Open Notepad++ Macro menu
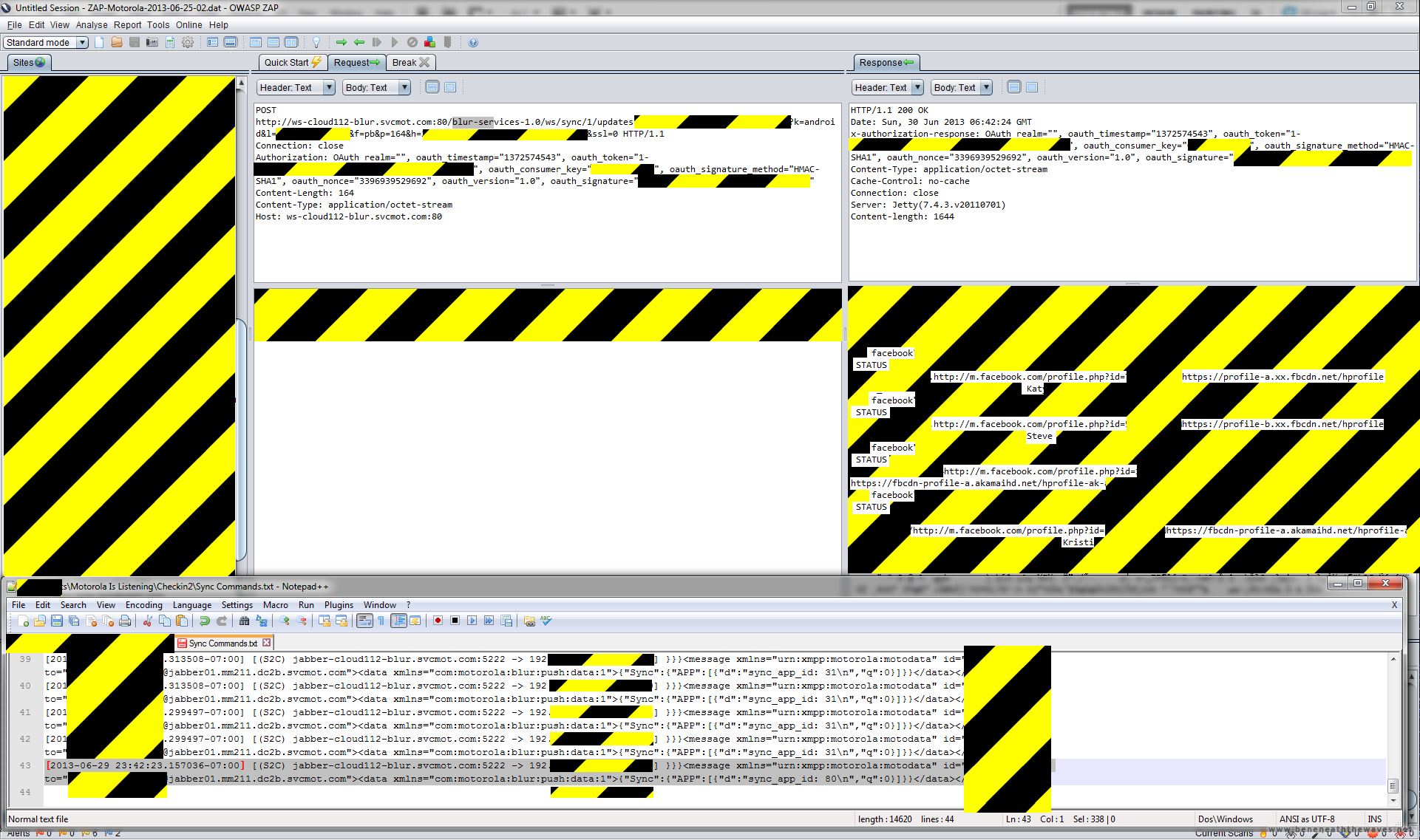This screenshot has width=1420, height=840. click(x=276, y=604)
